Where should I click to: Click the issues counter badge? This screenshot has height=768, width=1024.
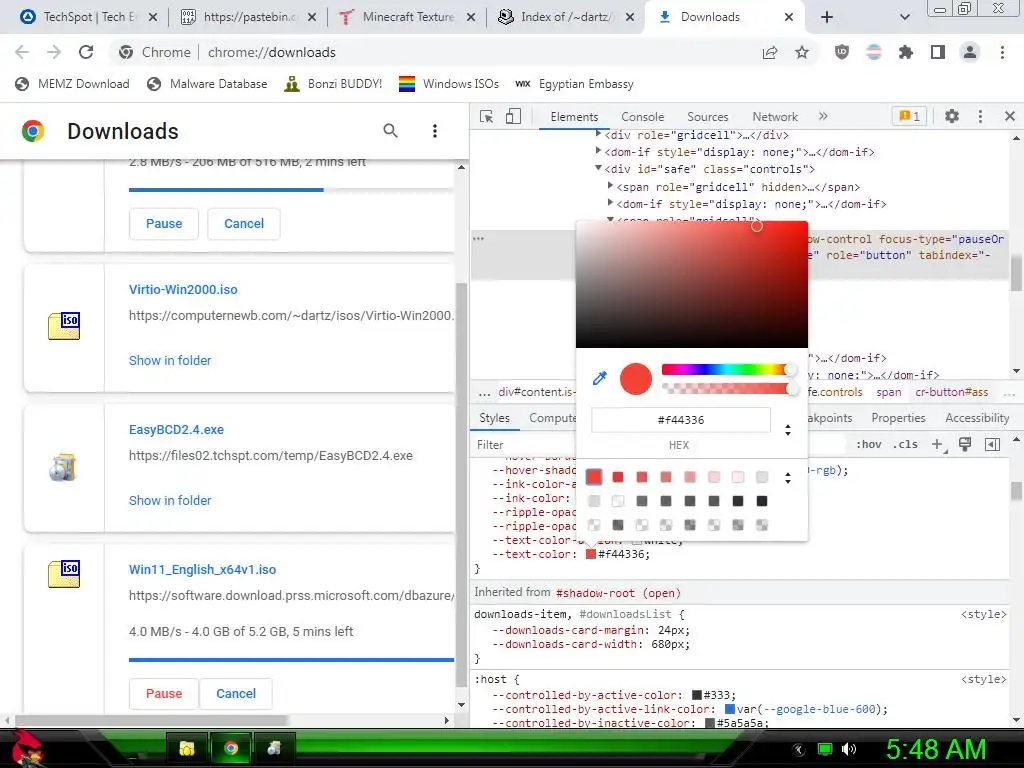pyautogui.click(x=909, y=116)
